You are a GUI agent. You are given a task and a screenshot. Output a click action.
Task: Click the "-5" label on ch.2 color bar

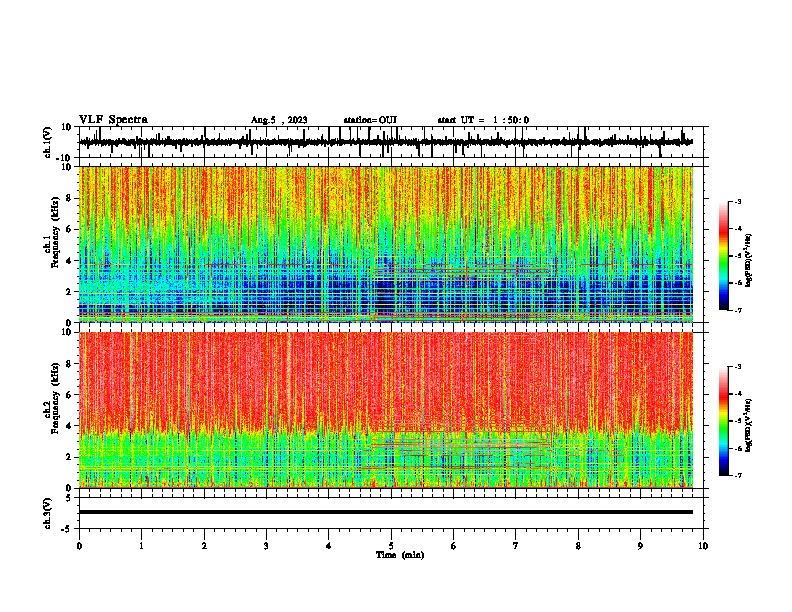[738, 421]
